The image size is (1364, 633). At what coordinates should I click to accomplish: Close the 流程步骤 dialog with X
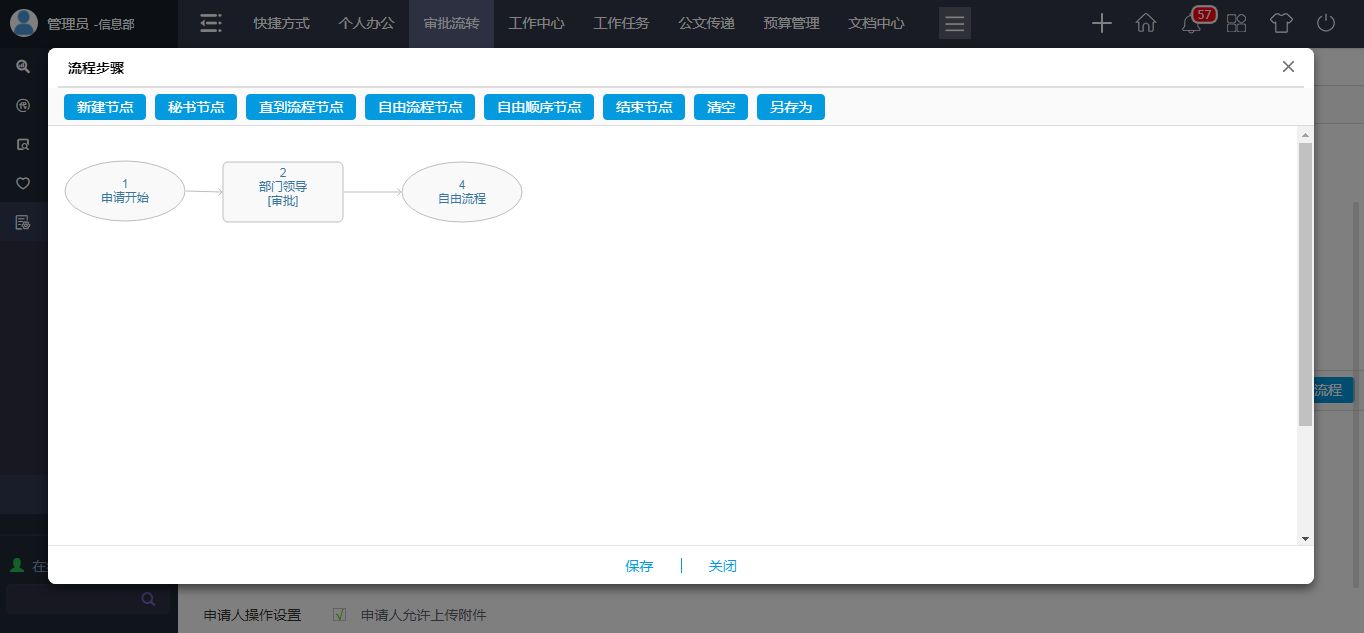click(1288, 67)
